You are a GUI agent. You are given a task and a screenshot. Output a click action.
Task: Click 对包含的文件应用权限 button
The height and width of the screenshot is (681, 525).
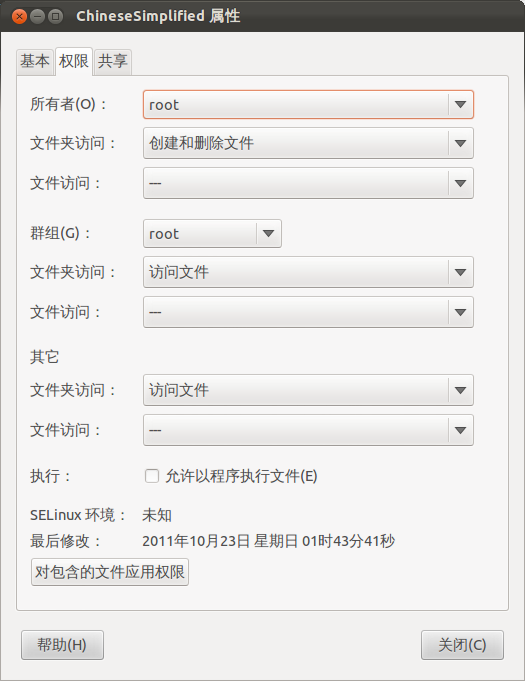click(x=109, y=572)
